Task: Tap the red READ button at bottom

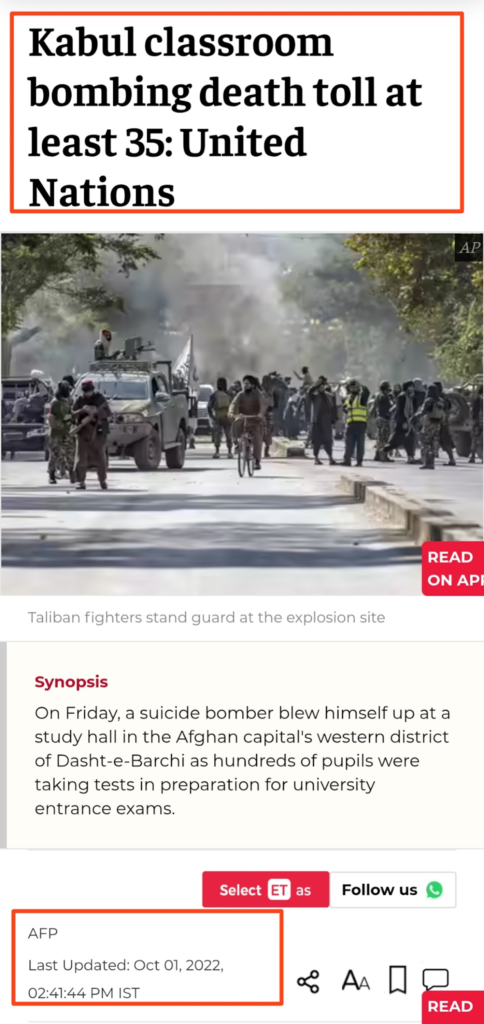Action: (x=453, y=1007)
